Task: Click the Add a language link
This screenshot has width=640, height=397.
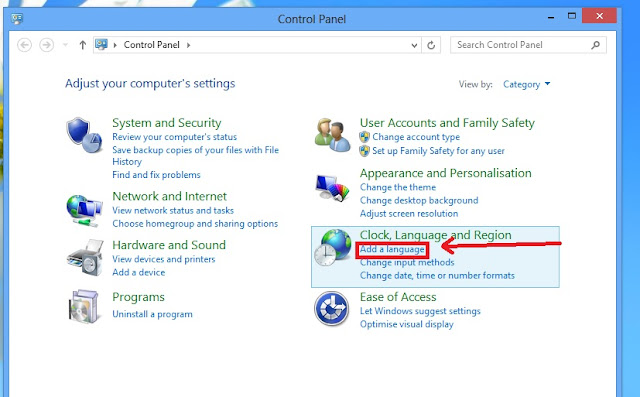Action: coord(392,249)
